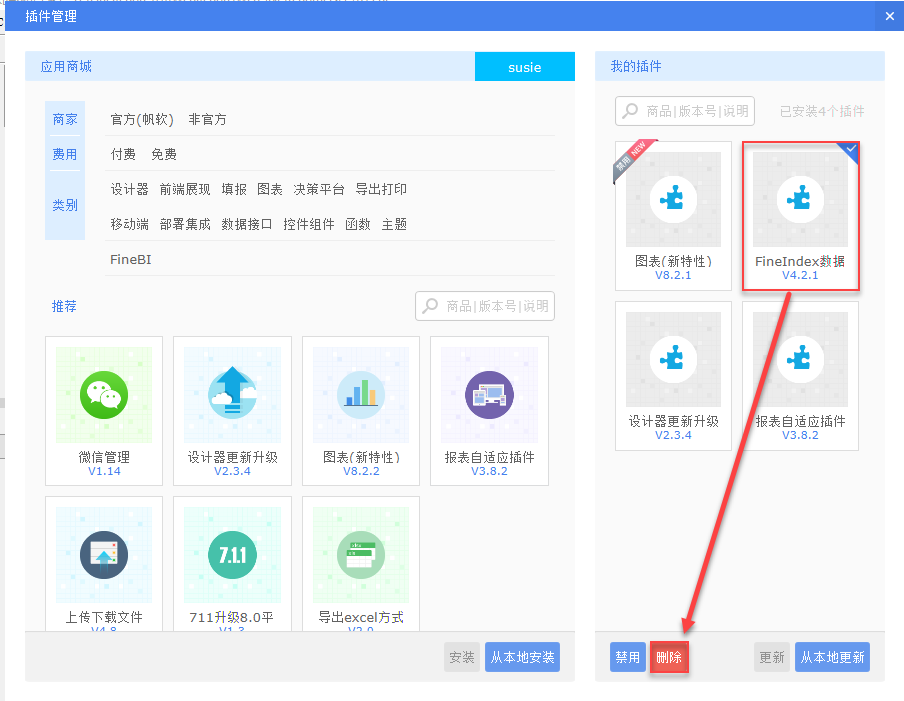Select the 前端展现 category
Image resolution: width=904 pixels, height=701 pixels.
point(185,189)
